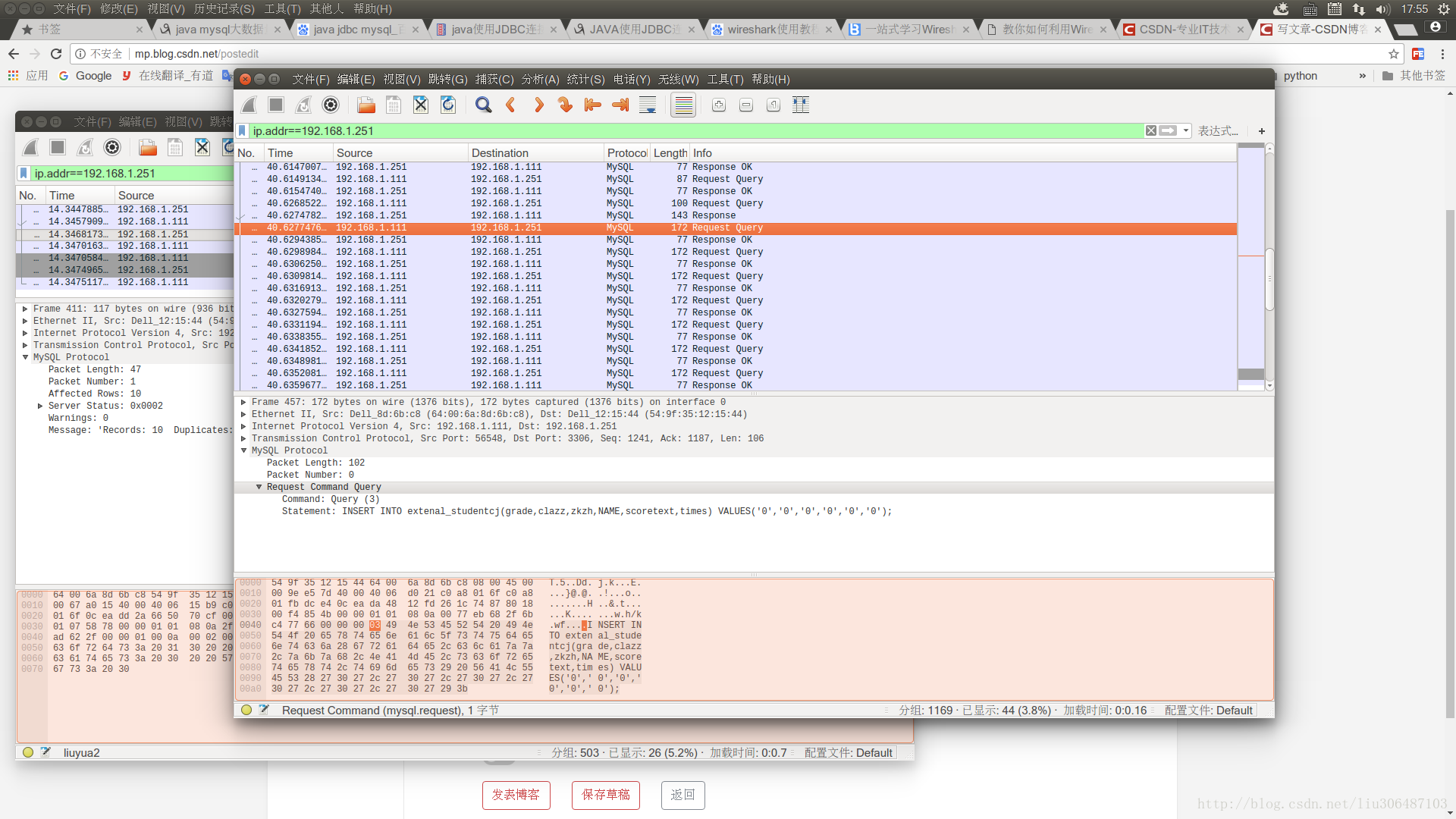Reload the capture file in front Wireshark
The image size is (1456, 819).
pos(448,105)
